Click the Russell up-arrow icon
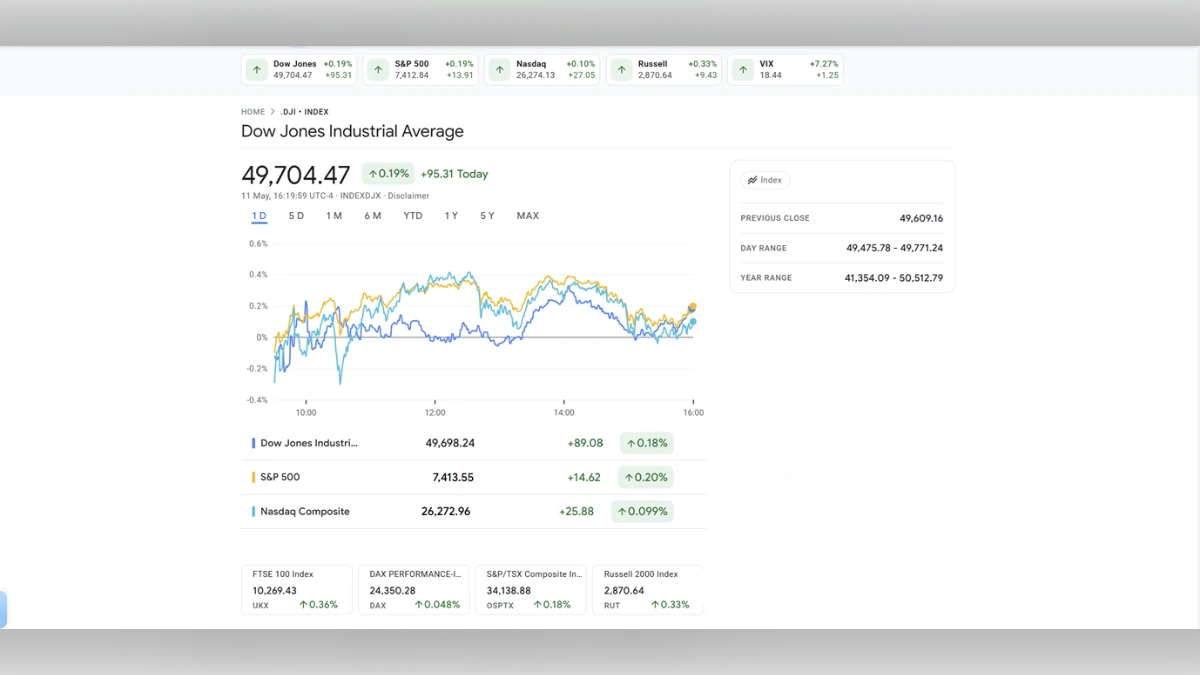This screenshot has width=1200, height=675. coord(621,70)
